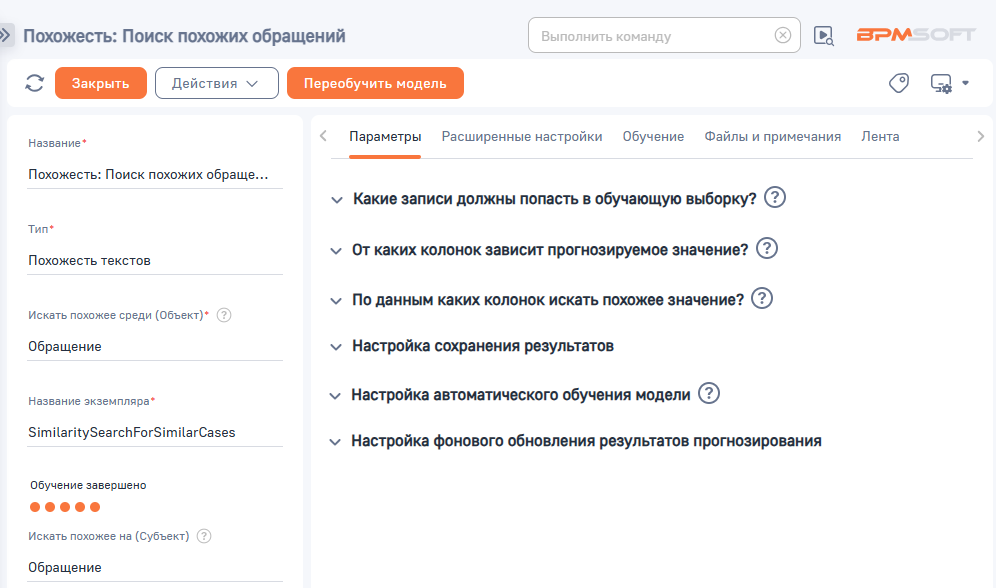Screen dimensions: 996x588
Task: Open the Действия dropdown
Action: point(217,83)
